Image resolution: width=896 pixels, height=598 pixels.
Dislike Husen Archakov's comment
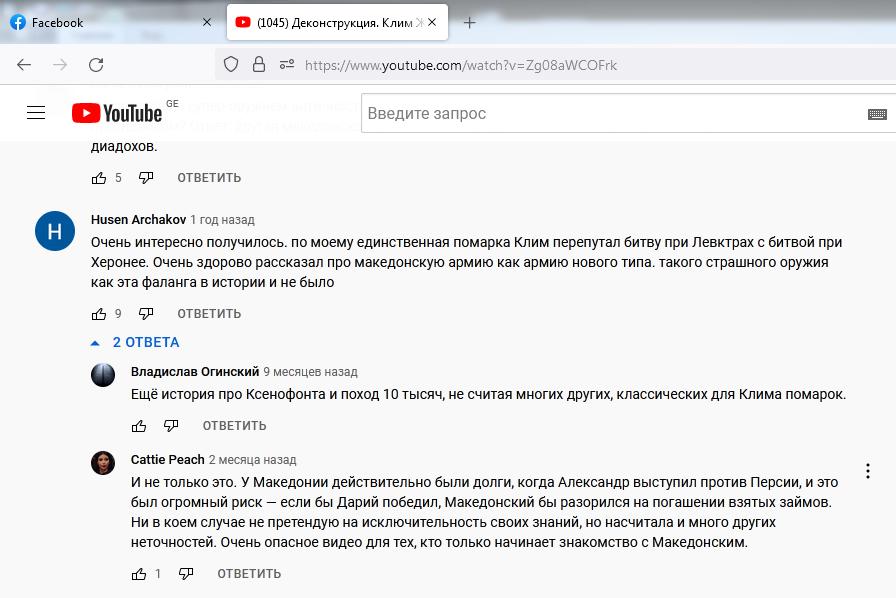tap(146, 314)
